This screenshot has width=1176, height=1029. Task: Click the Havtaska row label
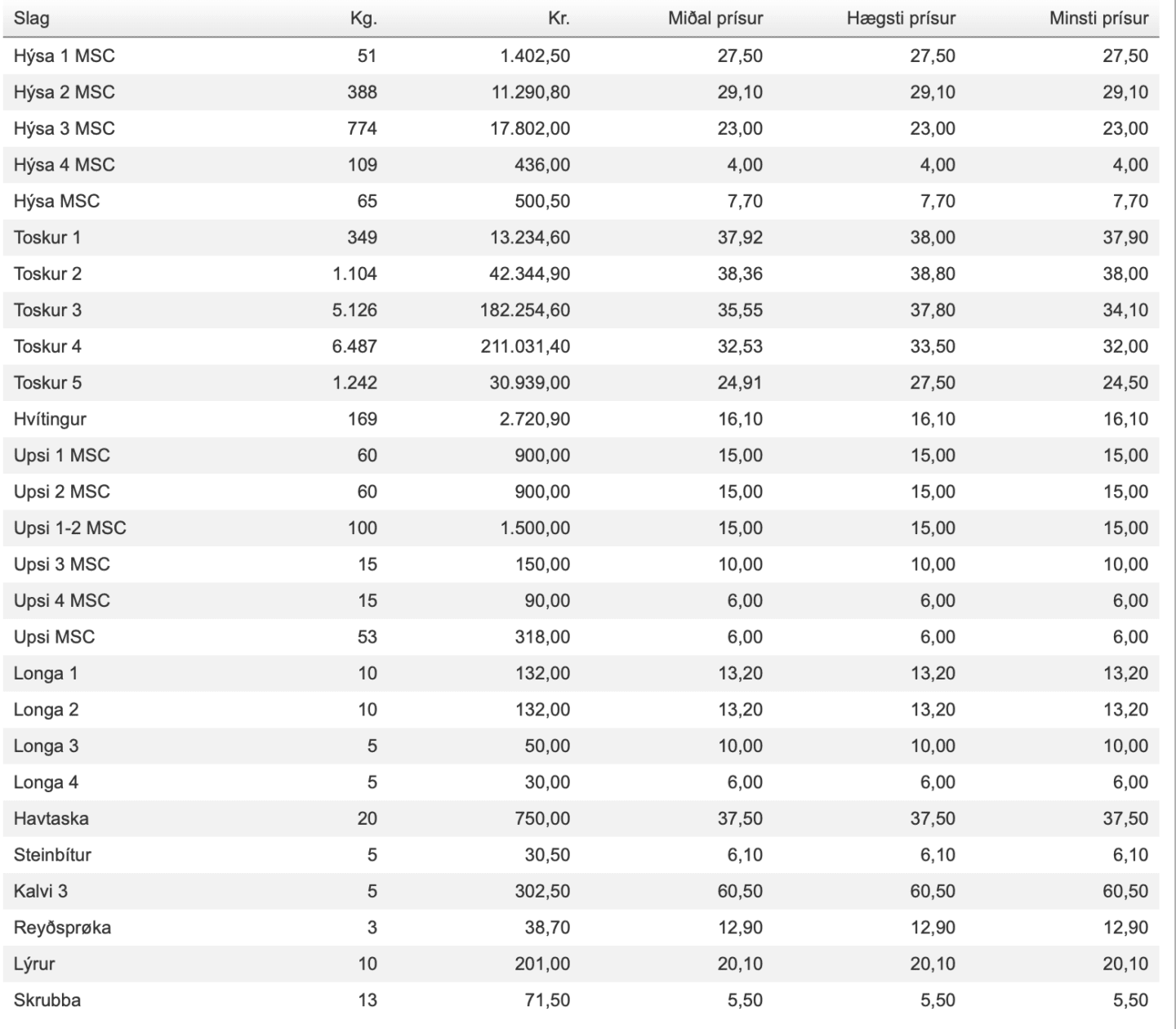click(51, 818)
